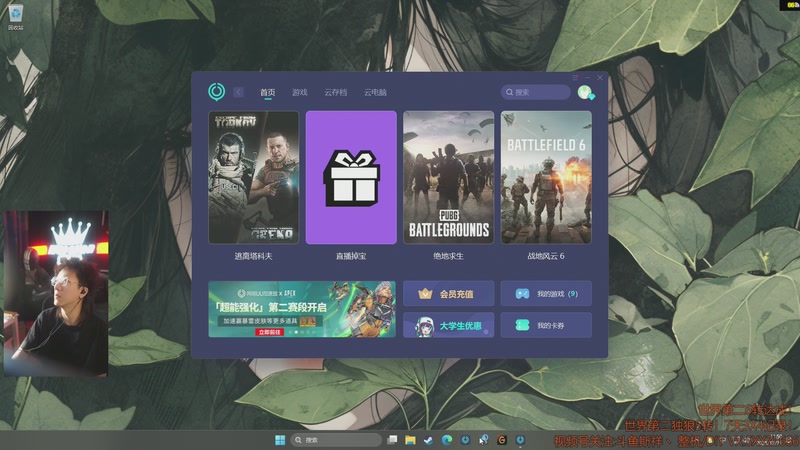This screenshot has width=800, height=450.
Task: Click the magnifier icon in app search
Action: point(509,92)
